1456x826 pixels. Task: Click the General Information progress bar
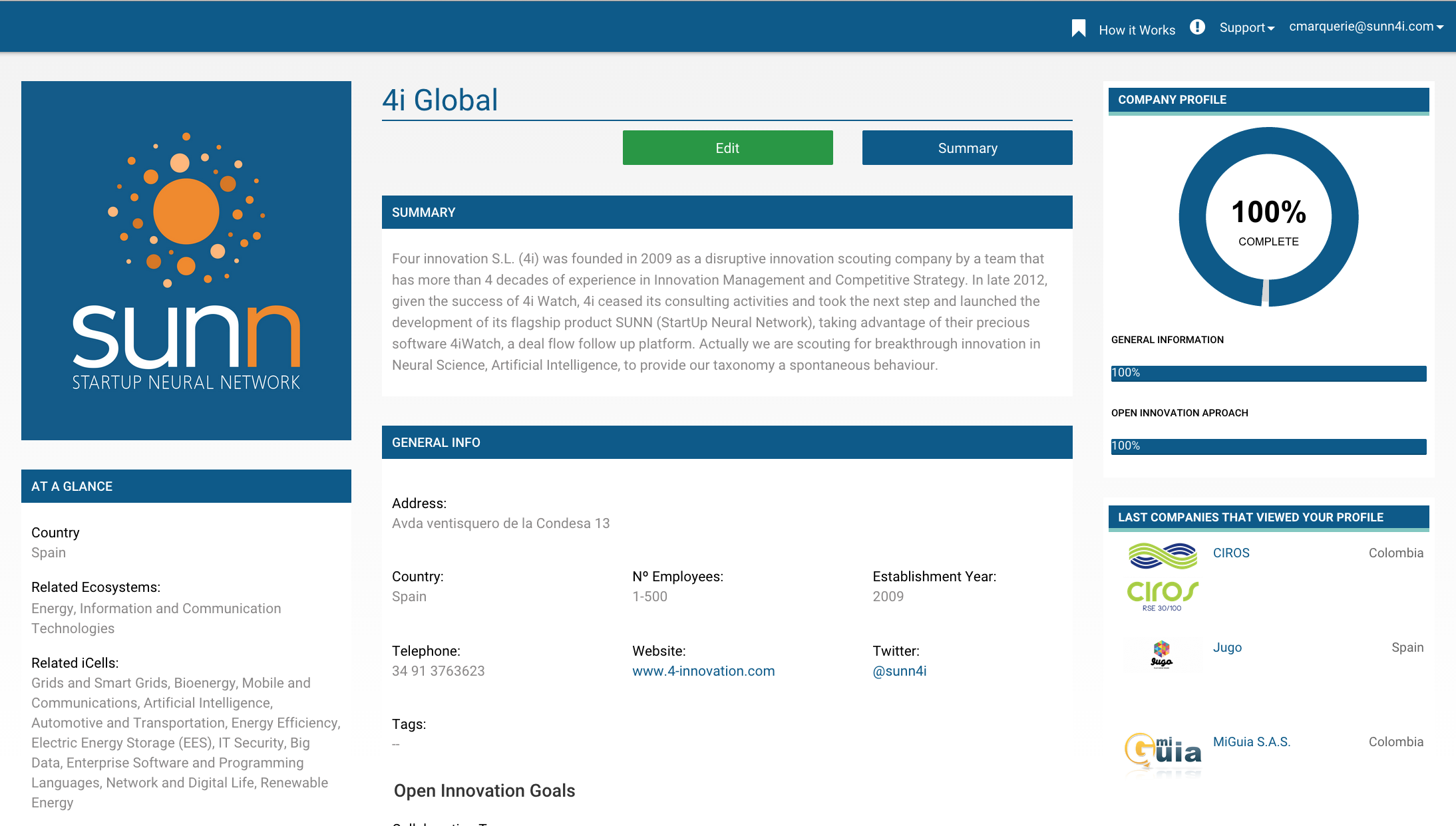tap(1268, 373)
